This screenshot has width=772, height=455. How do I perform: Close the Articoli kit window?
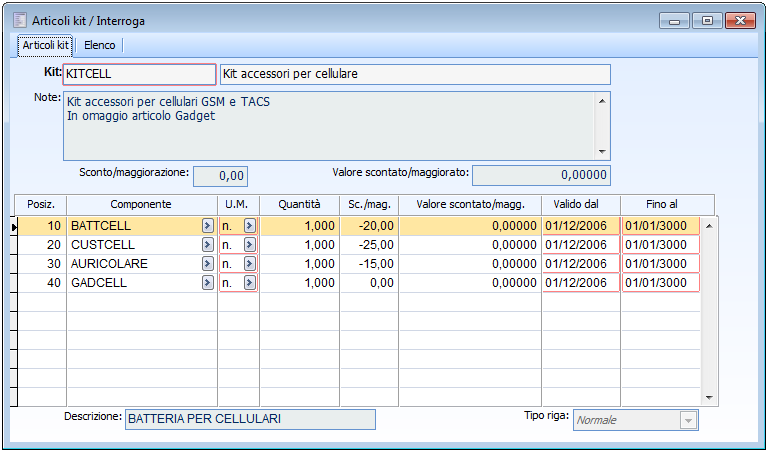point(740,21)
